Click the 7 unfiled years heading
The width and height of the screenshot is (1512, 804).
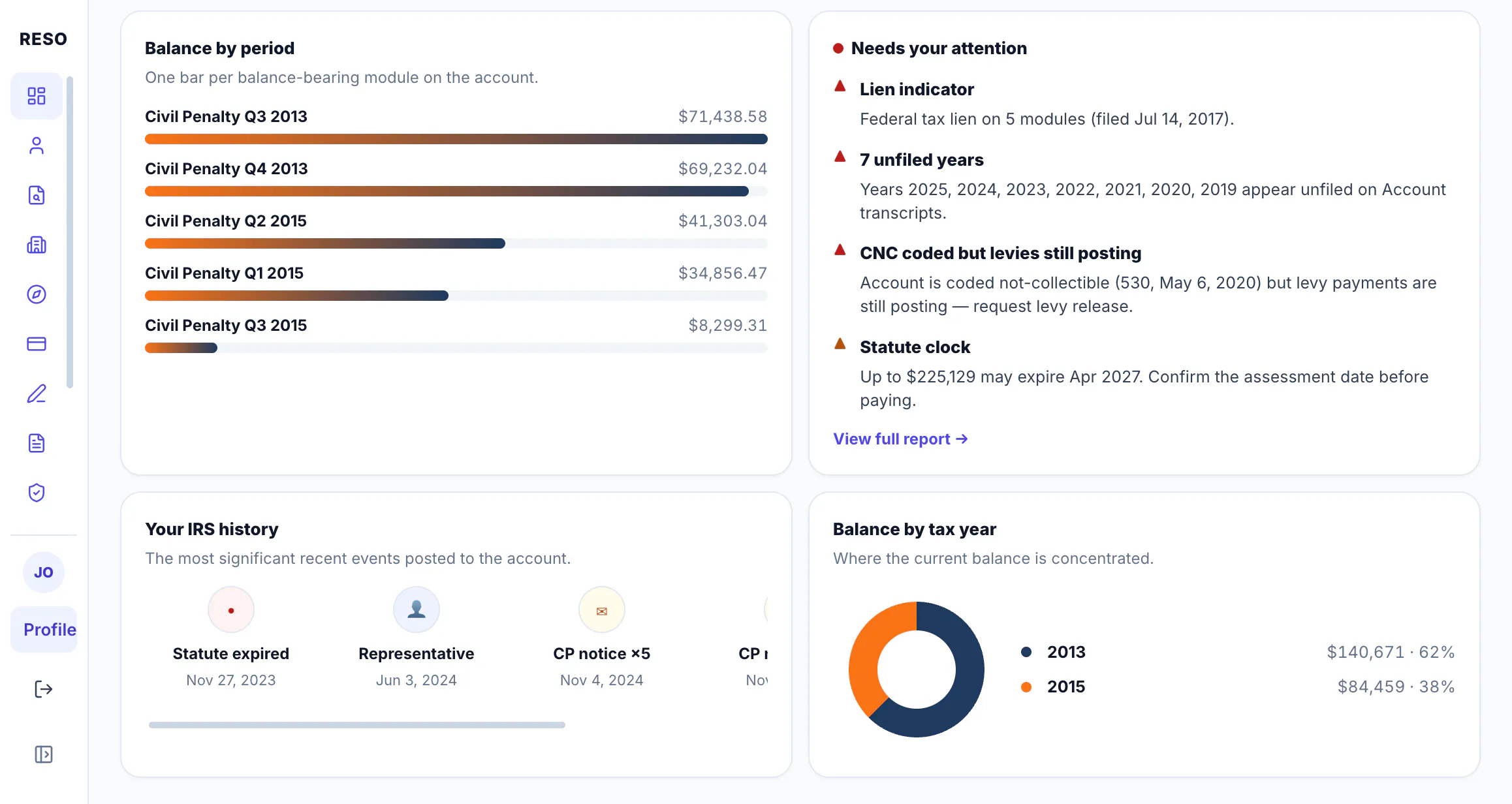pyautogui.click(x=921, y=159)
